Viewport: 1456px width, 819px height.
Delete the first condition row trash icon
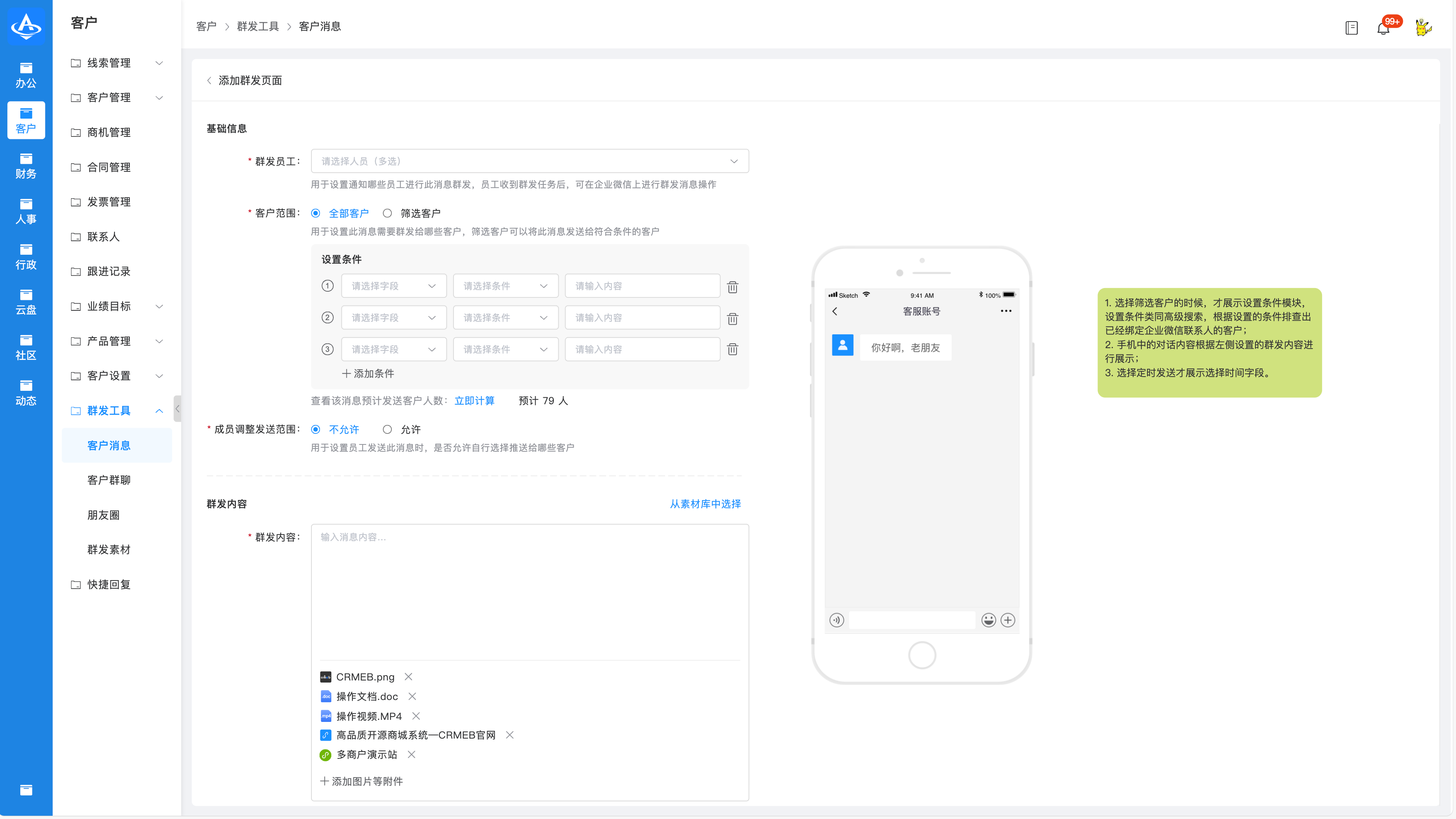[x=732, y=287]
